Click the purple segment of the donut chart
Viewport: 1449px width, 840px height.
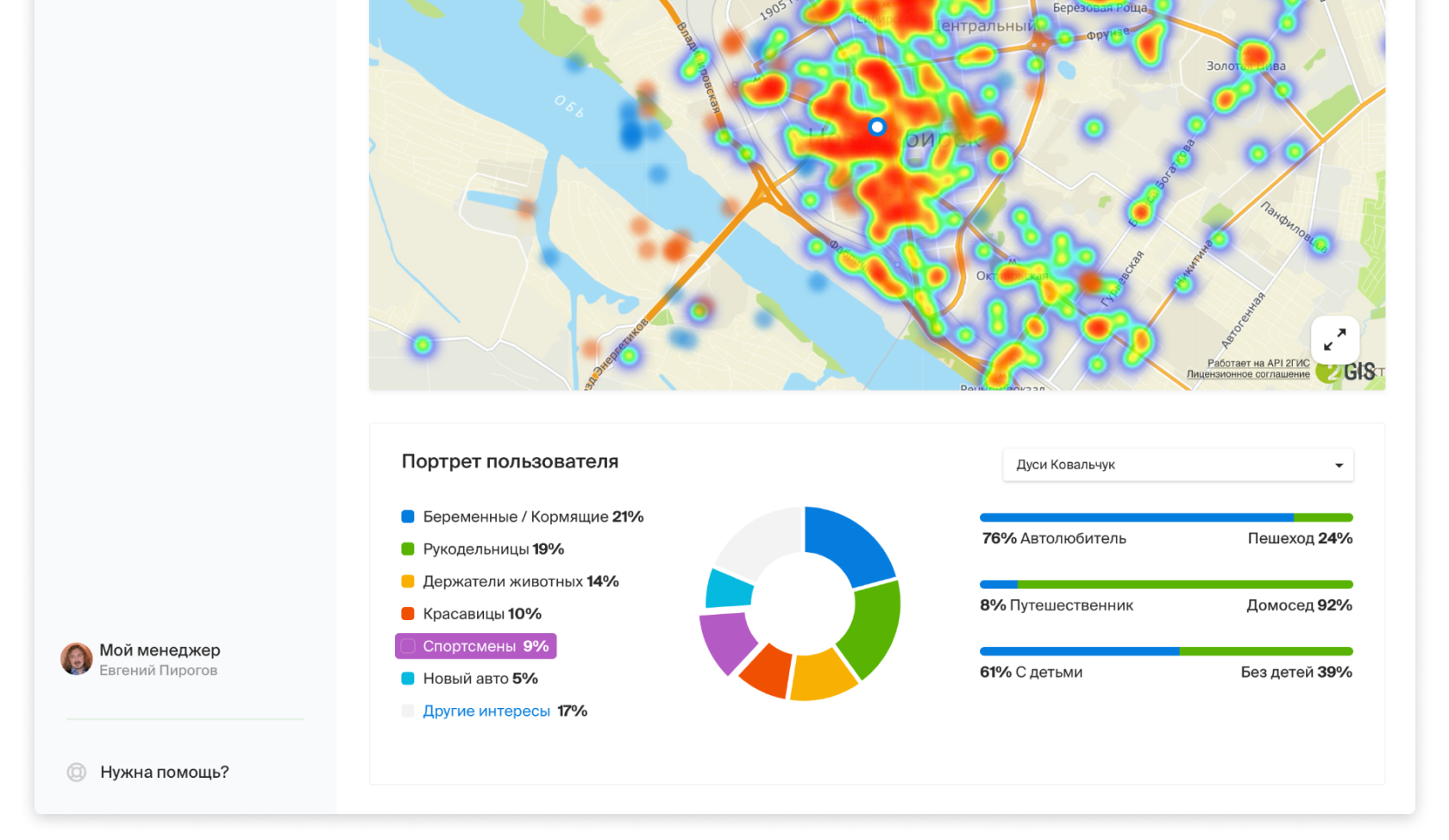point(726,641)
